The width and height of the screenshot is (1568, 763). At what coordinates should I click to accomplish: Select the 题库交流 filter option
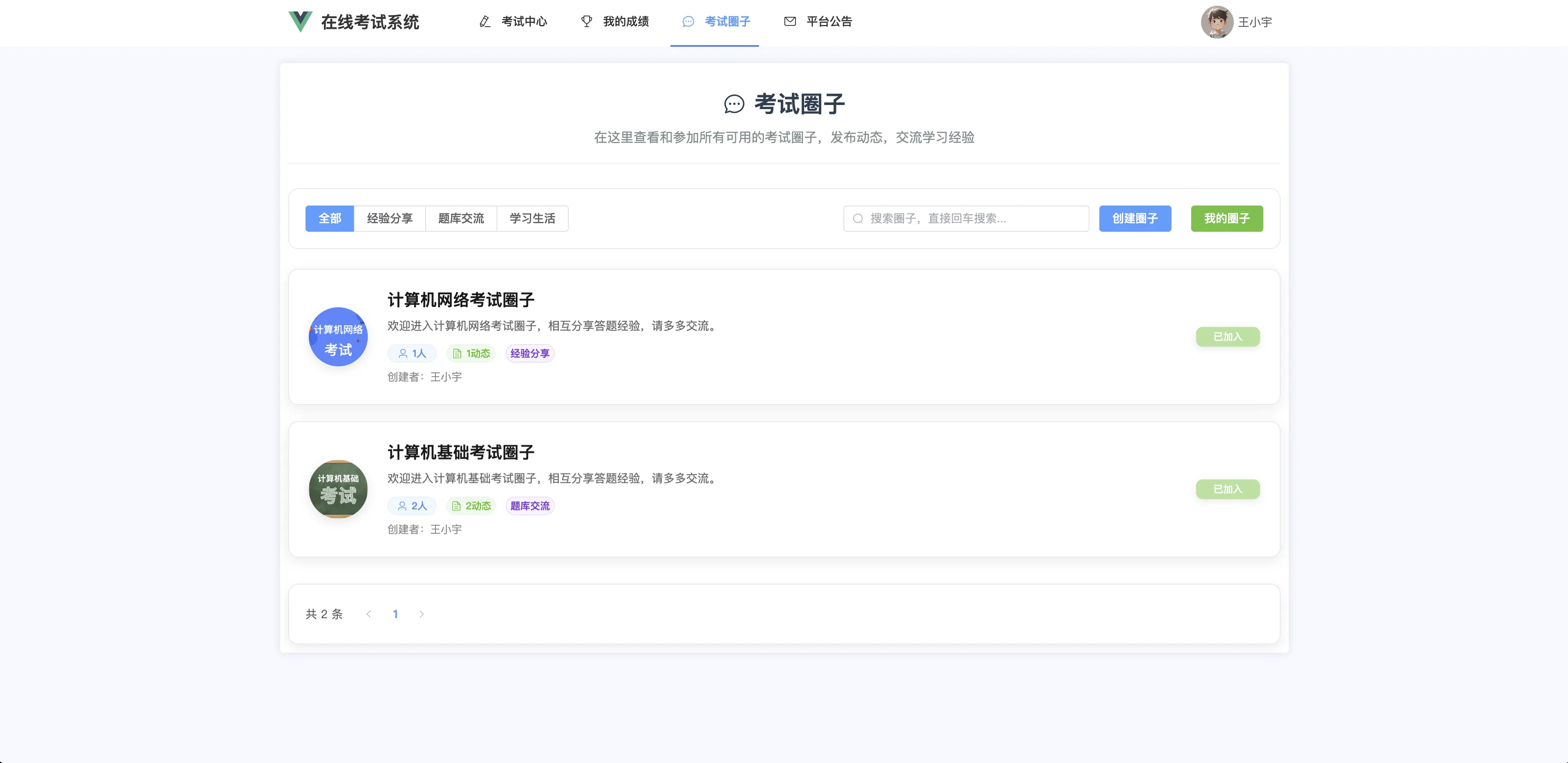pyautogui.click(x=461, y=219)
